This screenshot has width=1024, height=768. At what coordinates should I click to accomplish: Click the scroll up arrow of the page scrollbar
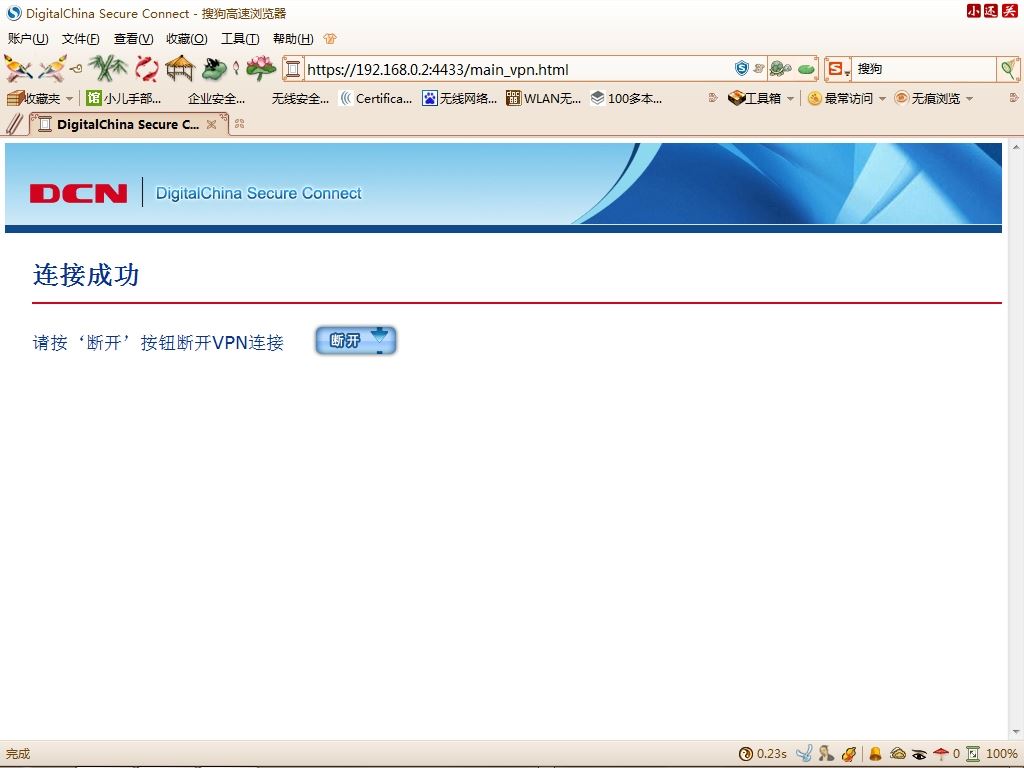point(1016,148)
